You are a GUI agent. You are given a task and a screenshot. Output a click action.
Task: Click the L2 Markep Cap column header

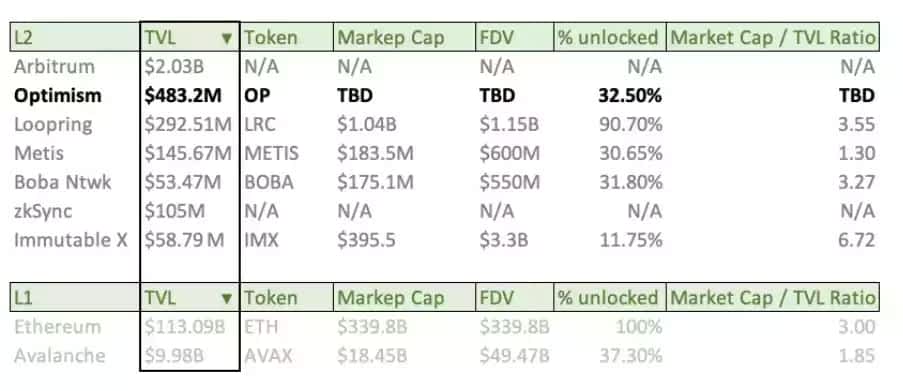click(x=404, y=37)
